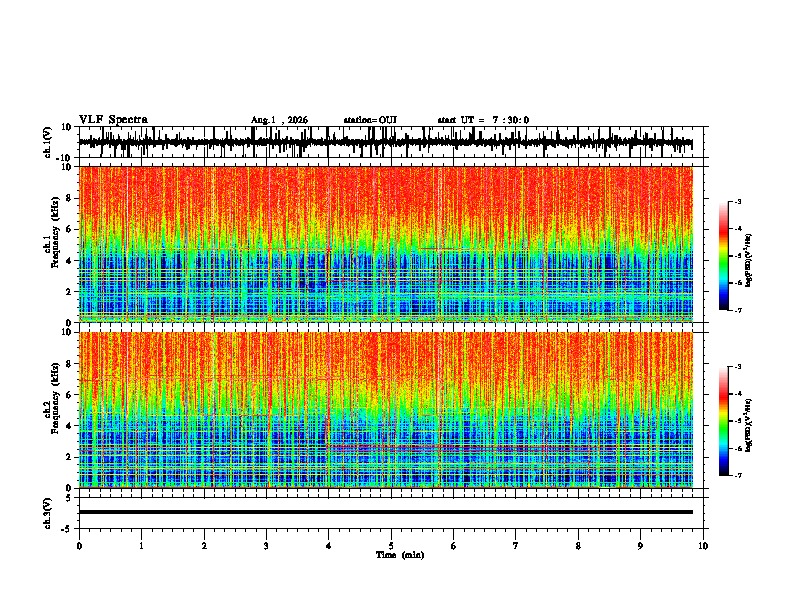
Task: Click the ch.3(V) axis label
Action: point(48,514)
